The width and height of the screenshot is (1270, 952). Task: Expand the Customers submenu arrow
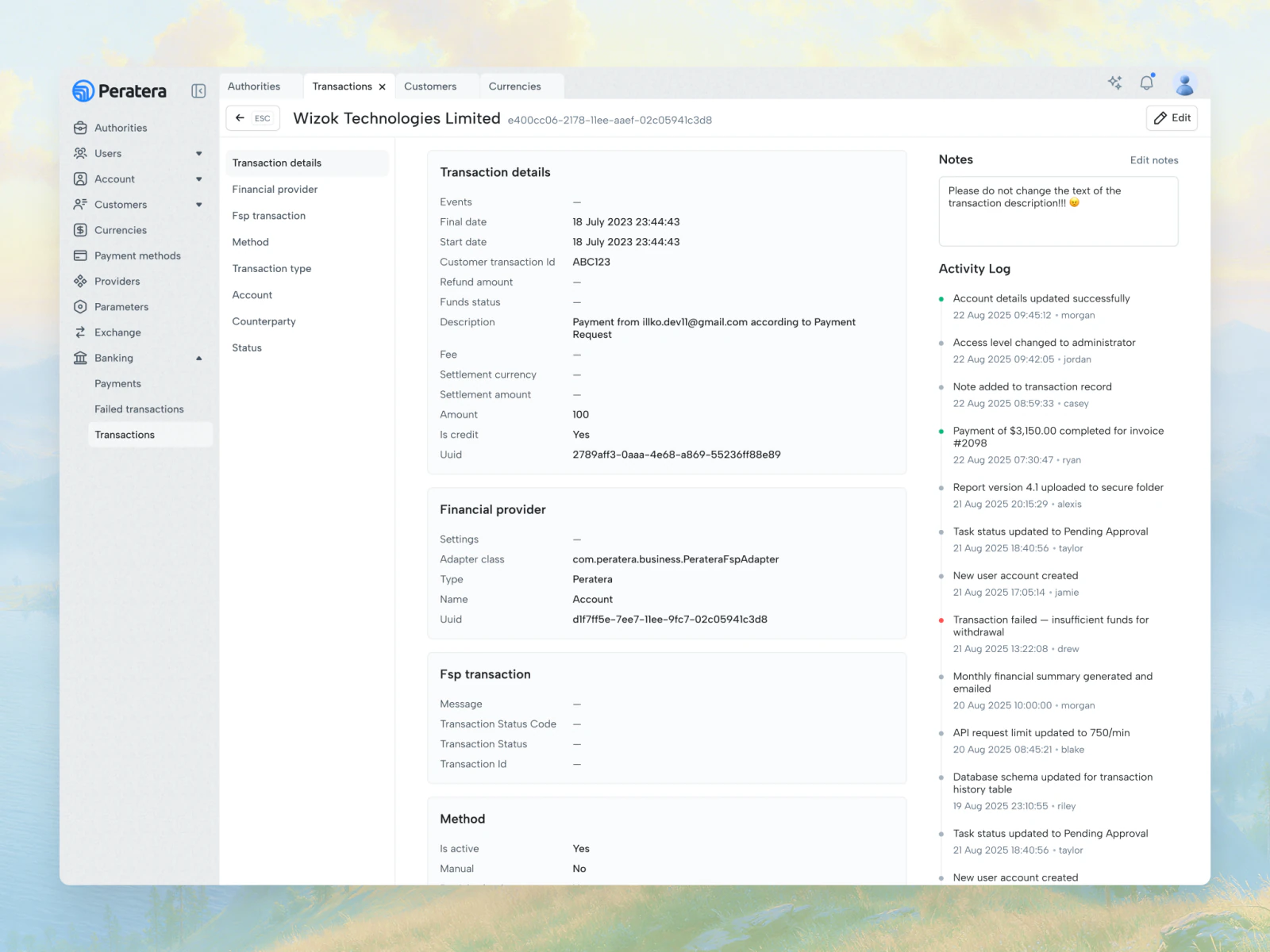(199, 205)
